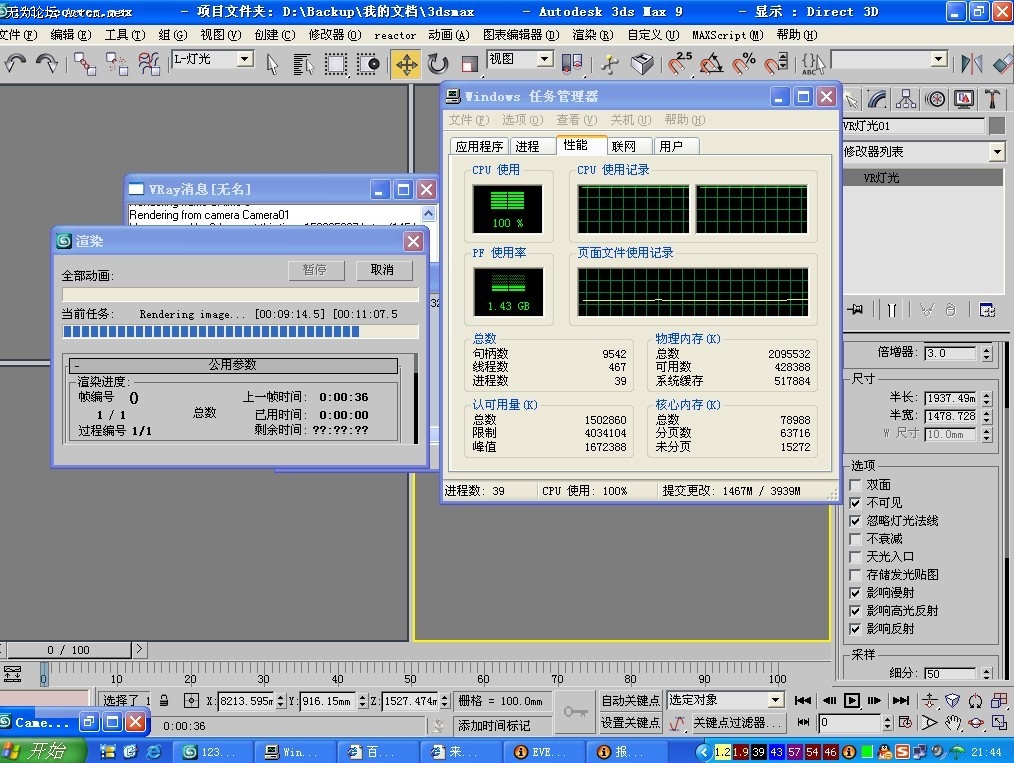This screenshot has height=763, width=1014.
Task: Activate the Select and Scale tool
Action: click(x=469, y=63)
